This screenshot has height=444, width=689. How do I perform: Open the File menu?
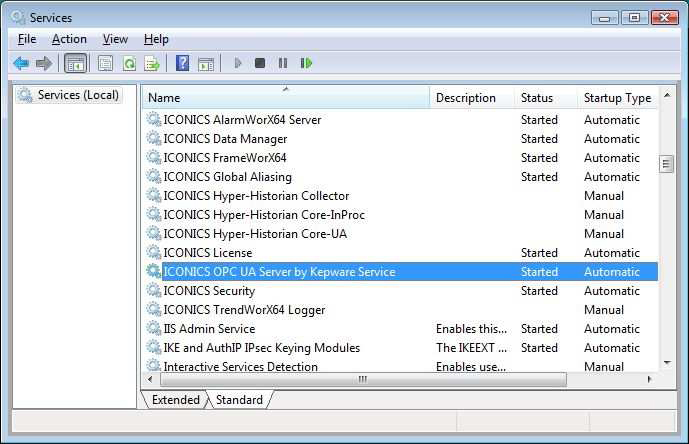point(27,39)
